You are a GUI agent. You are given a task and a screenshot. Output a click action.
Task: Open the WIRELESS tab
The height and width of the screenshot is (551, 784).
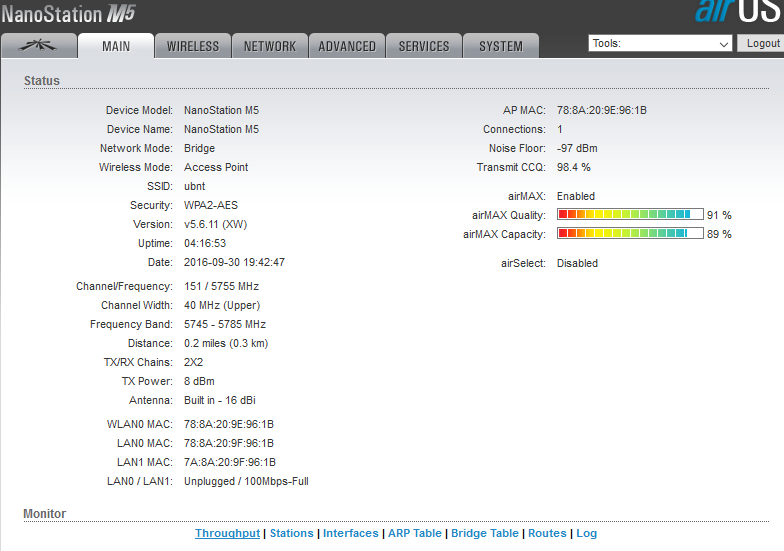pos(193,46)
